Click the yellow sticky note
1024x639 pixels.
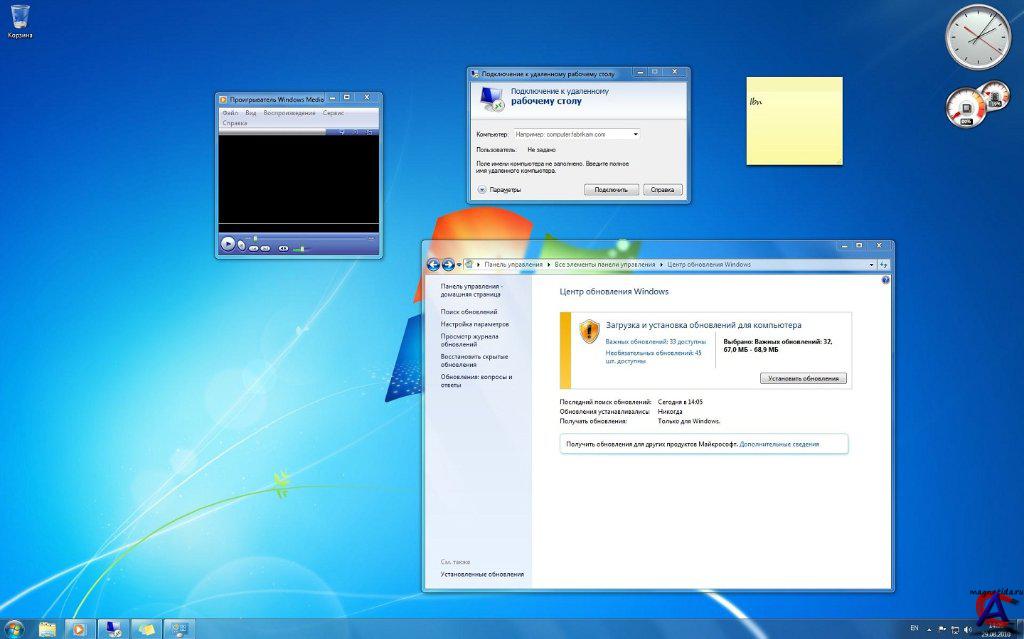794,121
